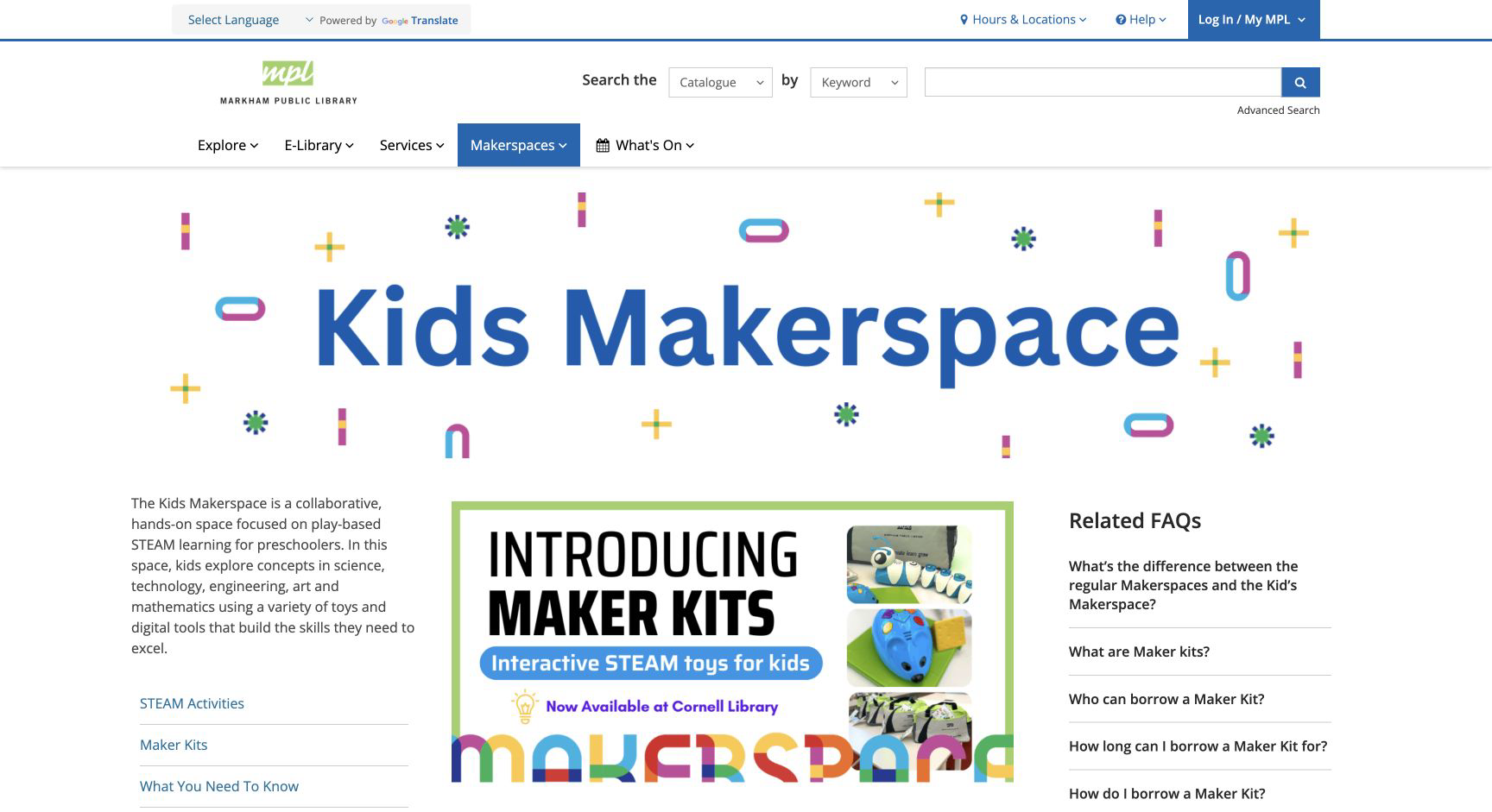
Task: Open the 'What are Maker kits?' FAQ
Action: (x=1139, y=651)
